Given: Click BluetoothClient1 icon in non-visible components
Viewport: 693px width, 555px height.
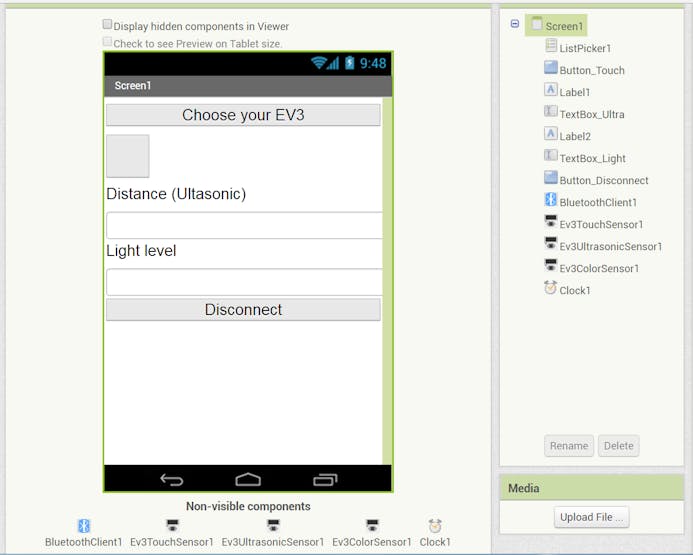Looking at the screenshot, I should pyautogui.click(x=84, y=525).
